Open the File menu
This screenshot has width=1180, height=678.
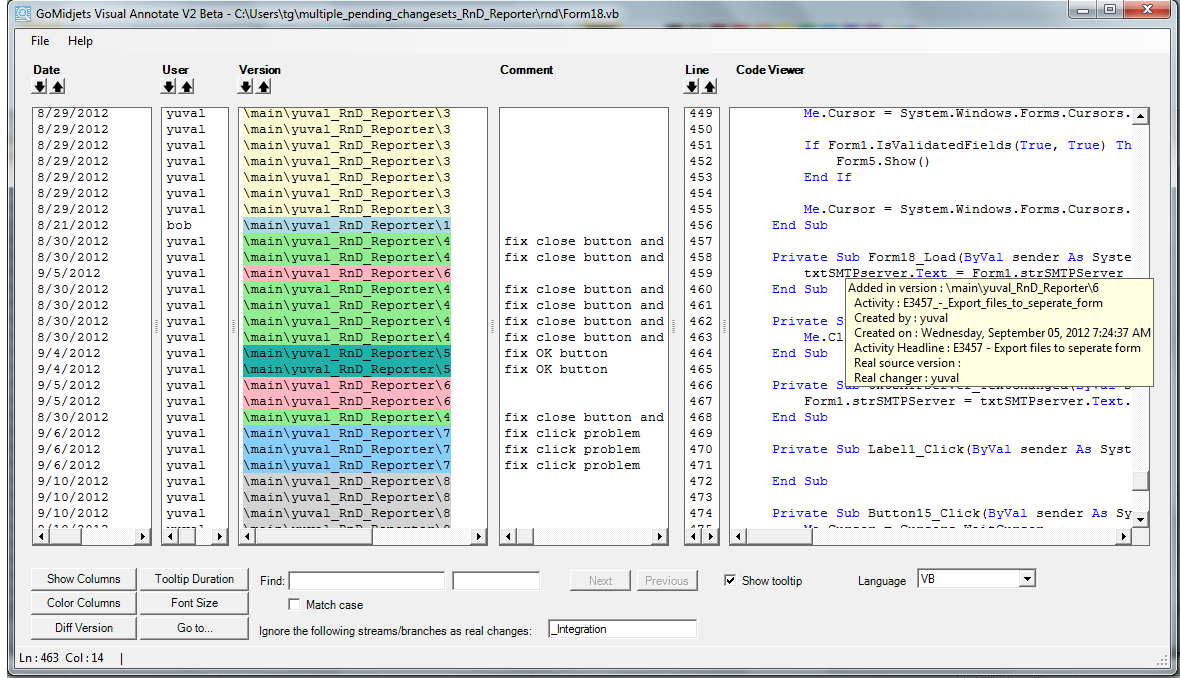click(x=40, y=41)
